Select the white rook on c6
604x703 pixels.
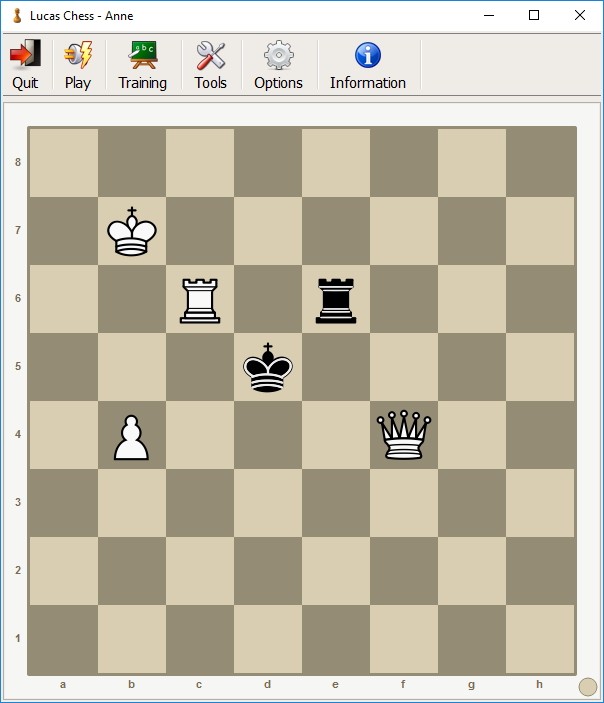(x=200, y=300)
